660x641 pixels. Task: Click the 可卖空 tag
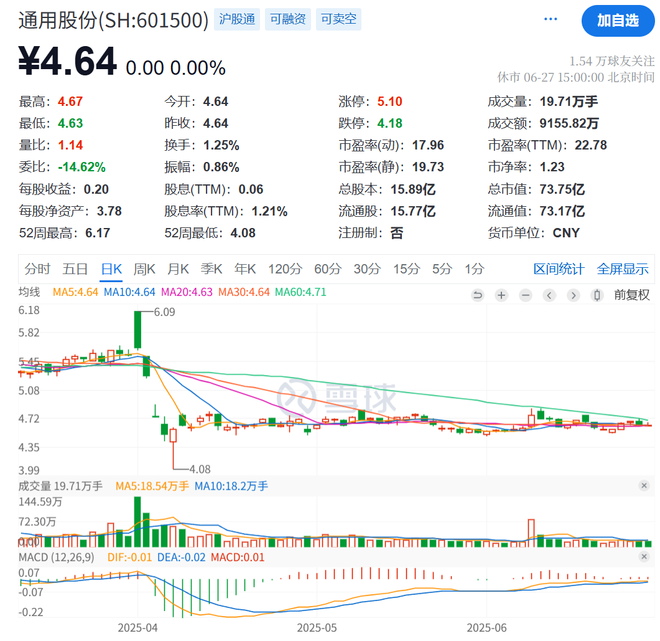(x=338, y=19)
